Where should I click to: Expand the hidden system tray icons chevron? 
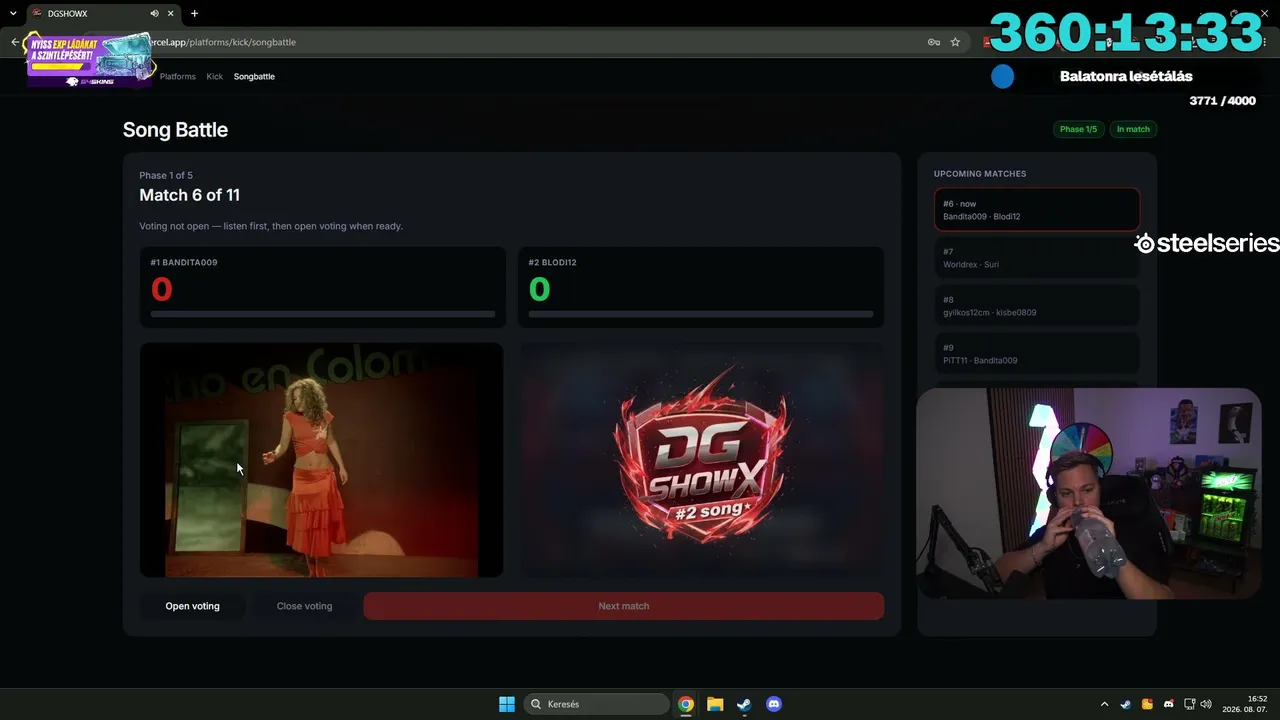tap(1104, 704)
